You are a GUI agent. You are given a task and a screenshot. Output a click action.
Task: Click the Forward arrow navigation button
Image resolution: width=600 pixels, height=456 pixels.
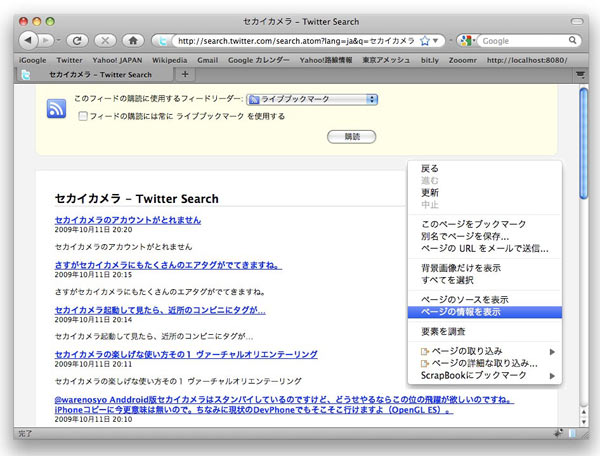[x=46, y=40]
